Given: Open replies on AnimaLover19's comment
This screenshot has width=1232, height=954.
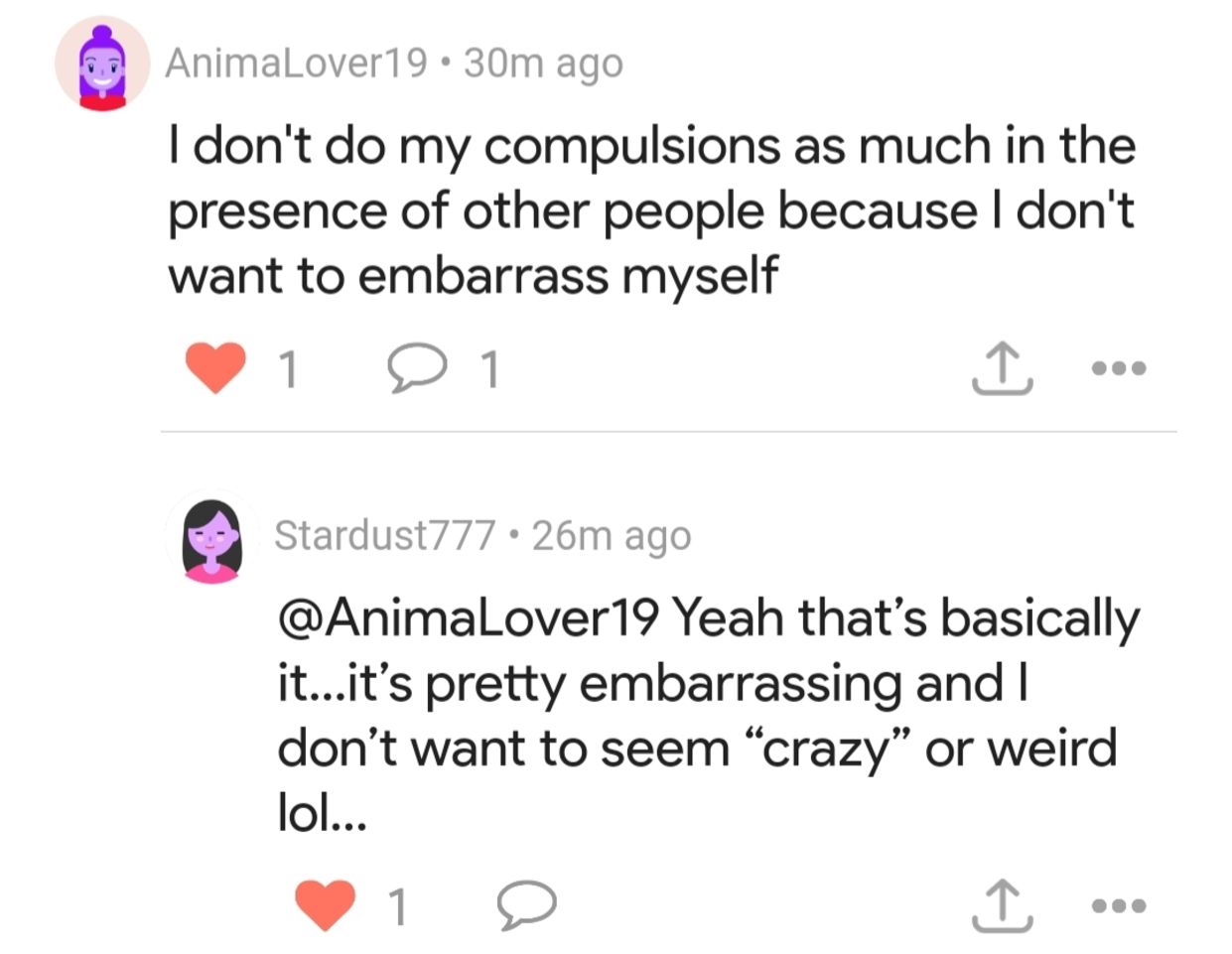Looking at the screenshot, I should click(x=414, y=368).
